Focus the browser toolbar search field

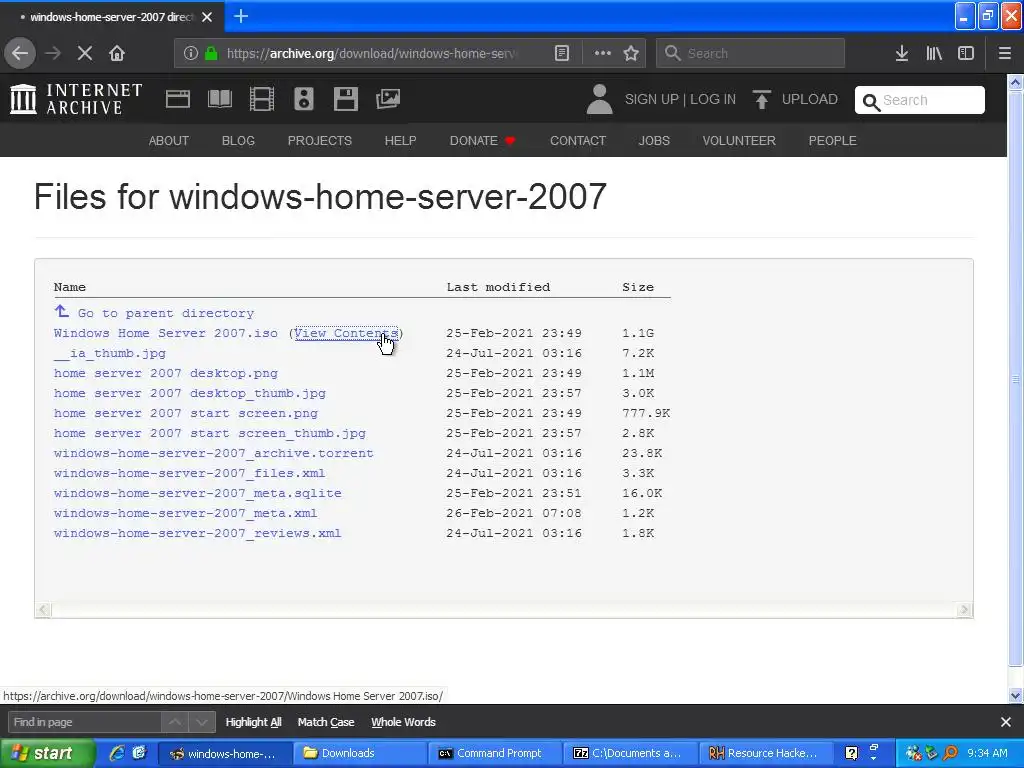tap(750, 53)
